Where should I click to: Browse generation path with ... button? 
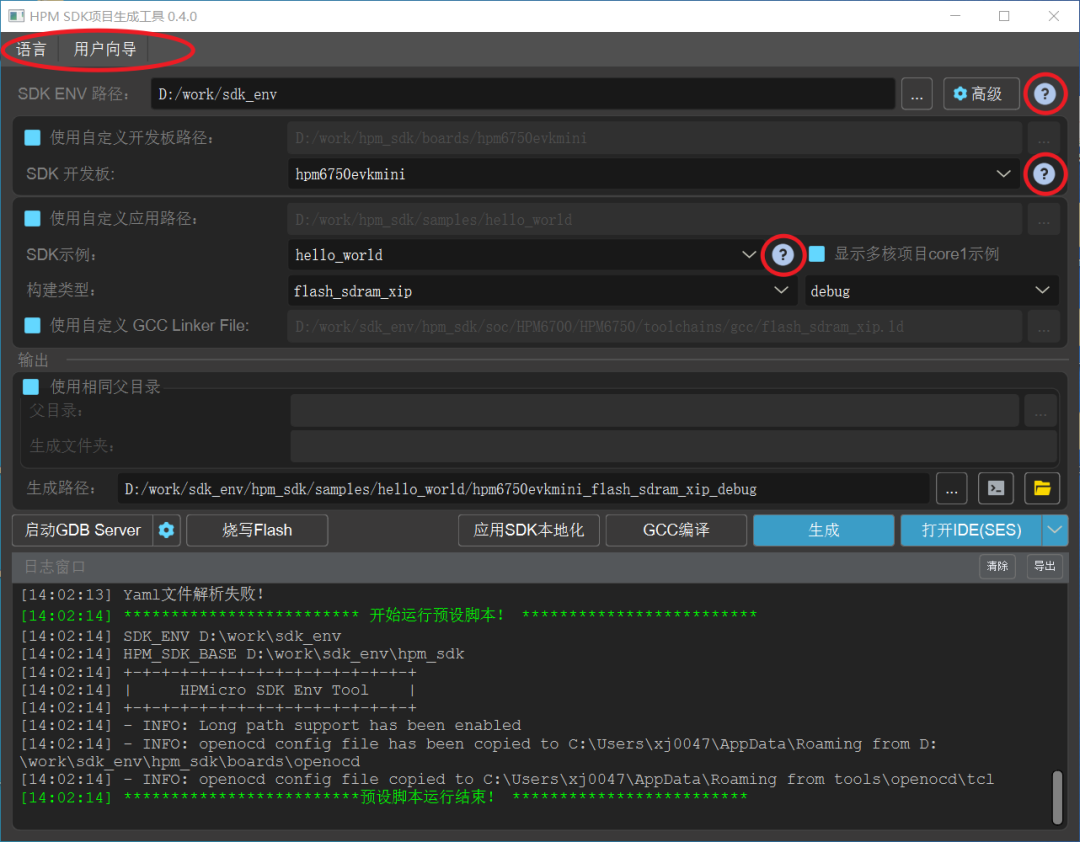pyautogui.click(x=951, y=489)
